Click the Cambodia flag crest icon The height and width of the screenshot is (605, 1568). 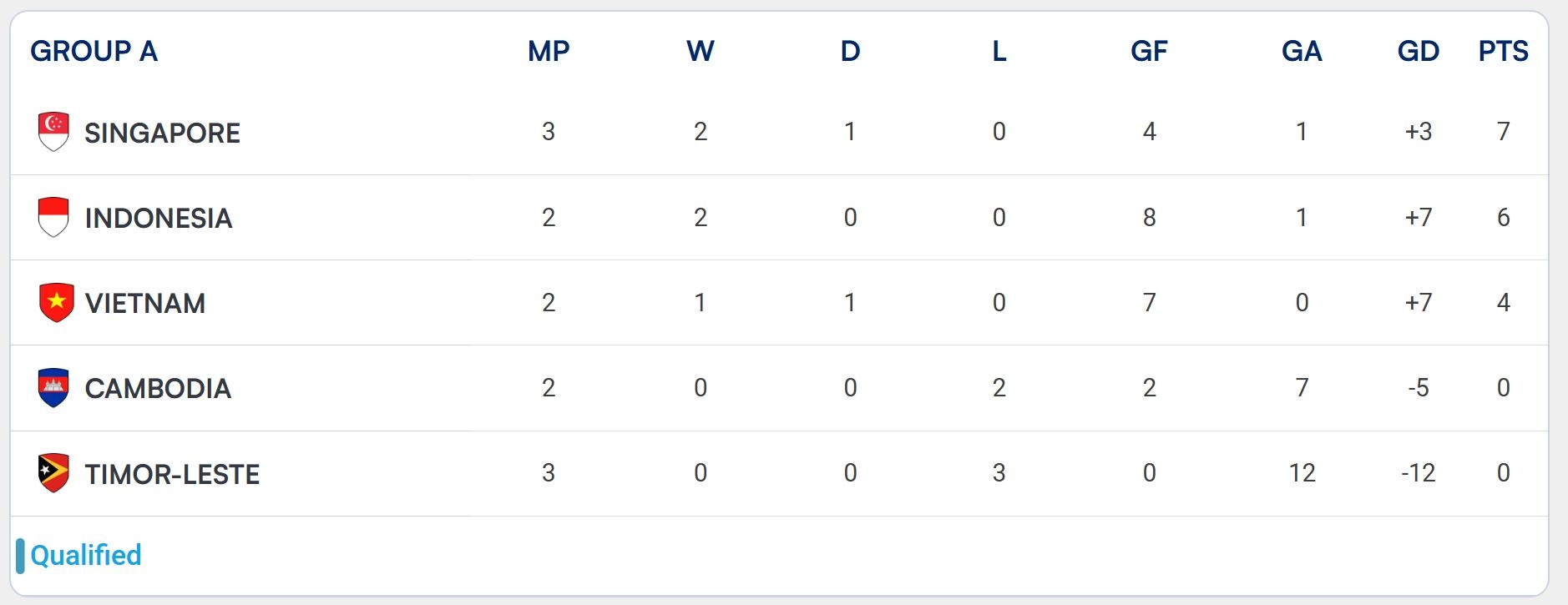(x=54, y=388)
